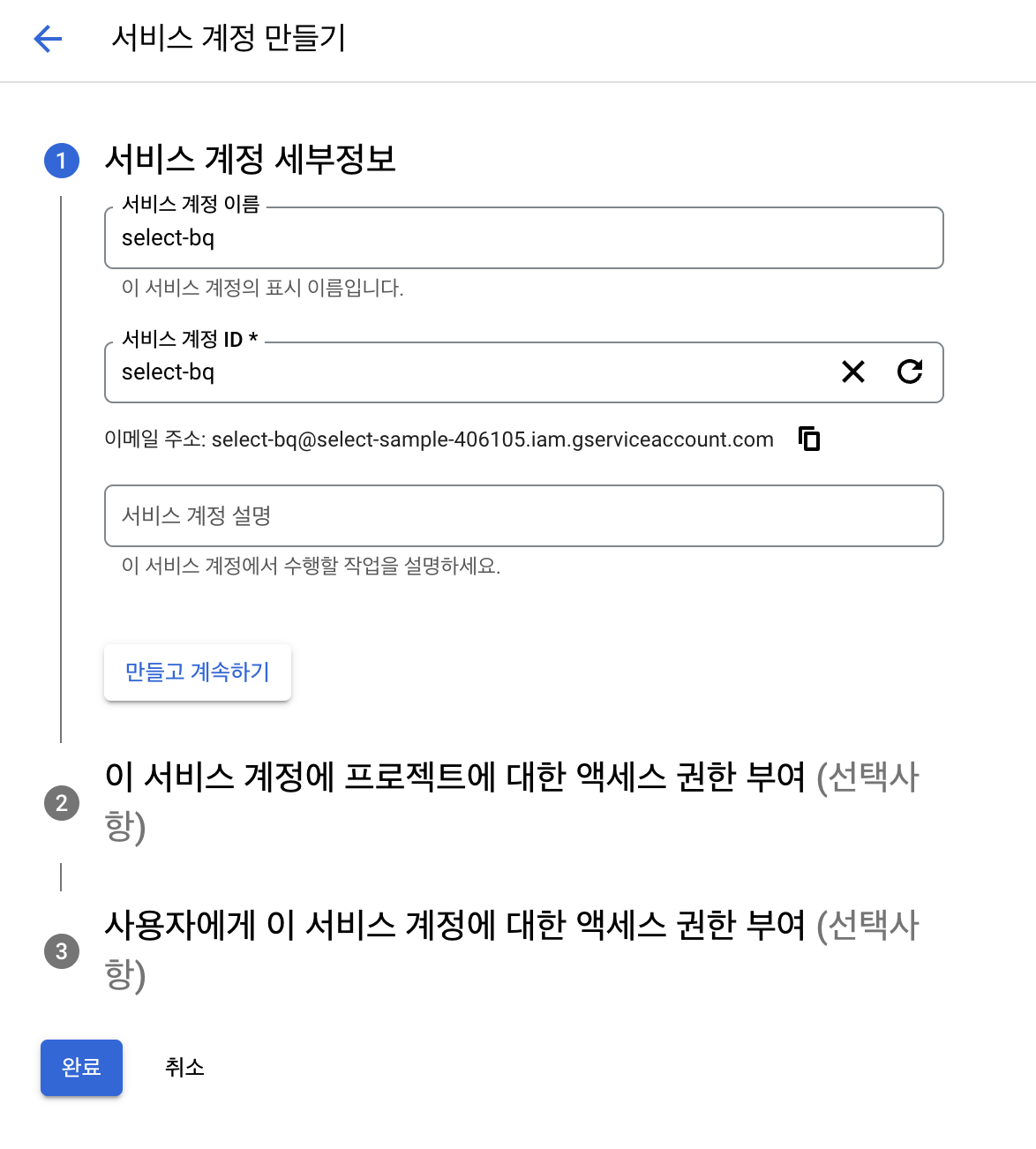Go back using the blue arrow

tap(48, 38)
